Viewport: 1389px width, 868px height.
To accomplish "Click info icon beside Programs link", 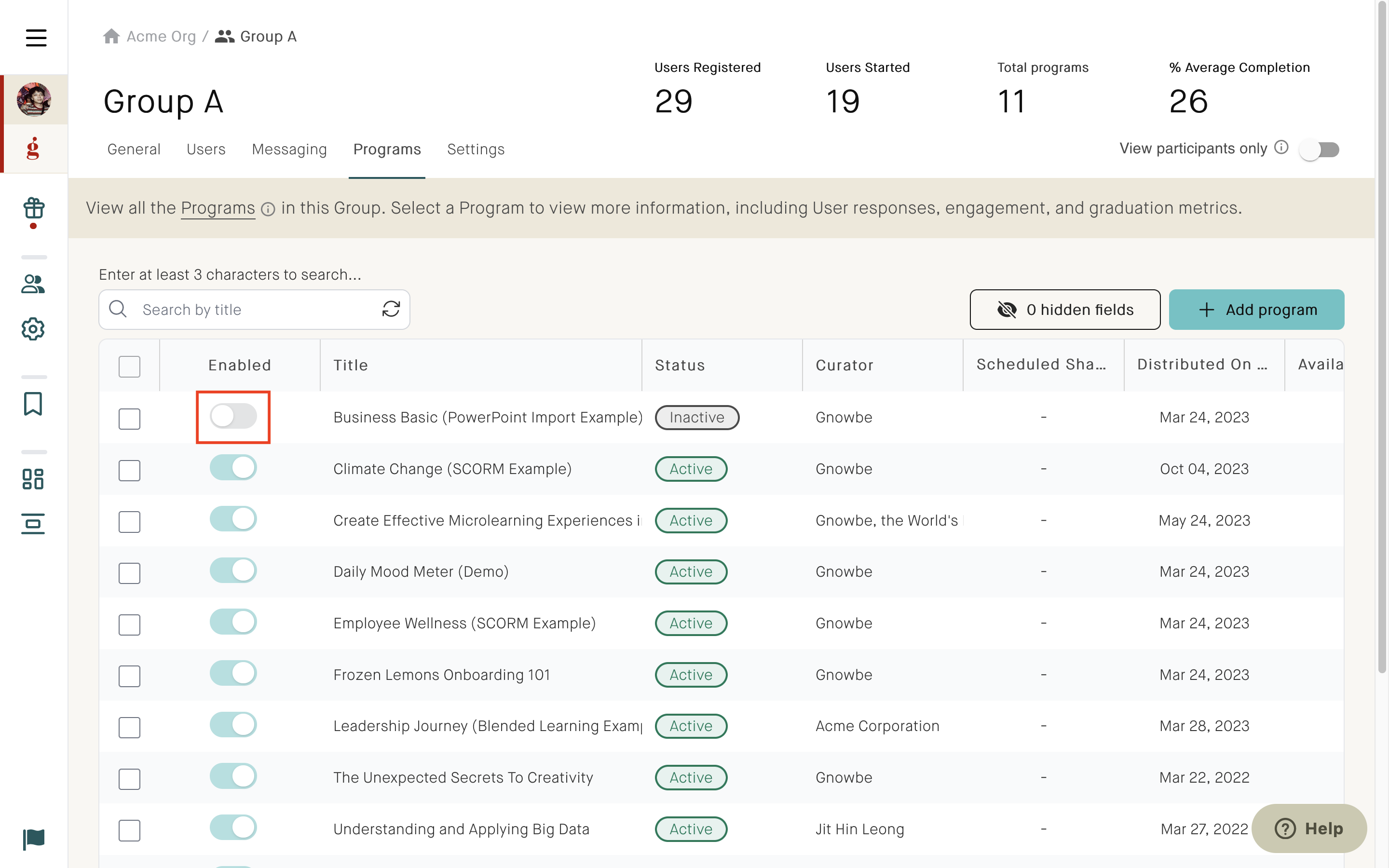I will [268, 209].
